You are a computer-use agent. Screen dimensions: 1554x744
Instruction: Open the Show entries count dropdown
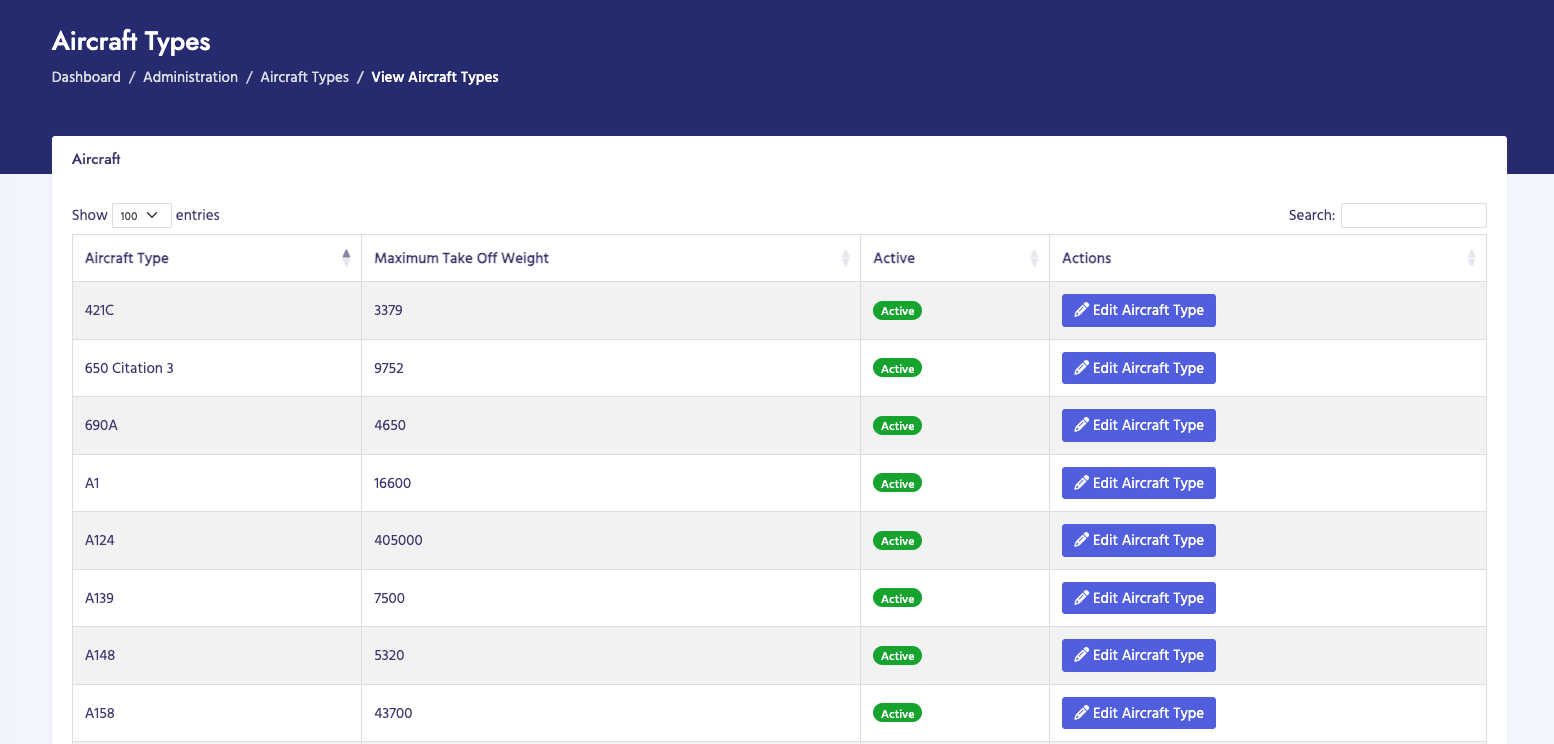[x=141, y=215]
